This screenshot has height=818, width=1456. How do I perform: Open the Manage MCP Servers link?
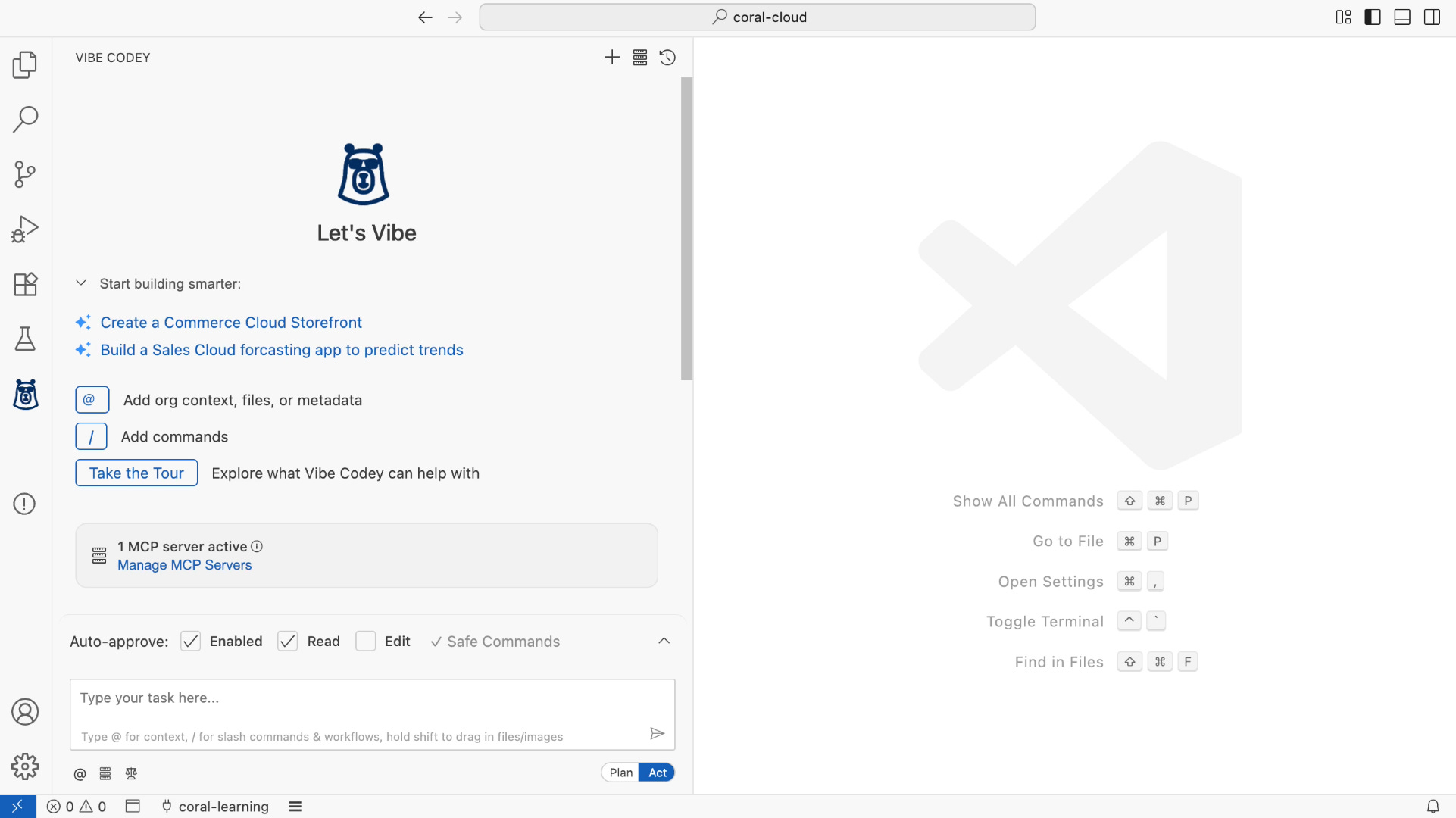(184, 565)
